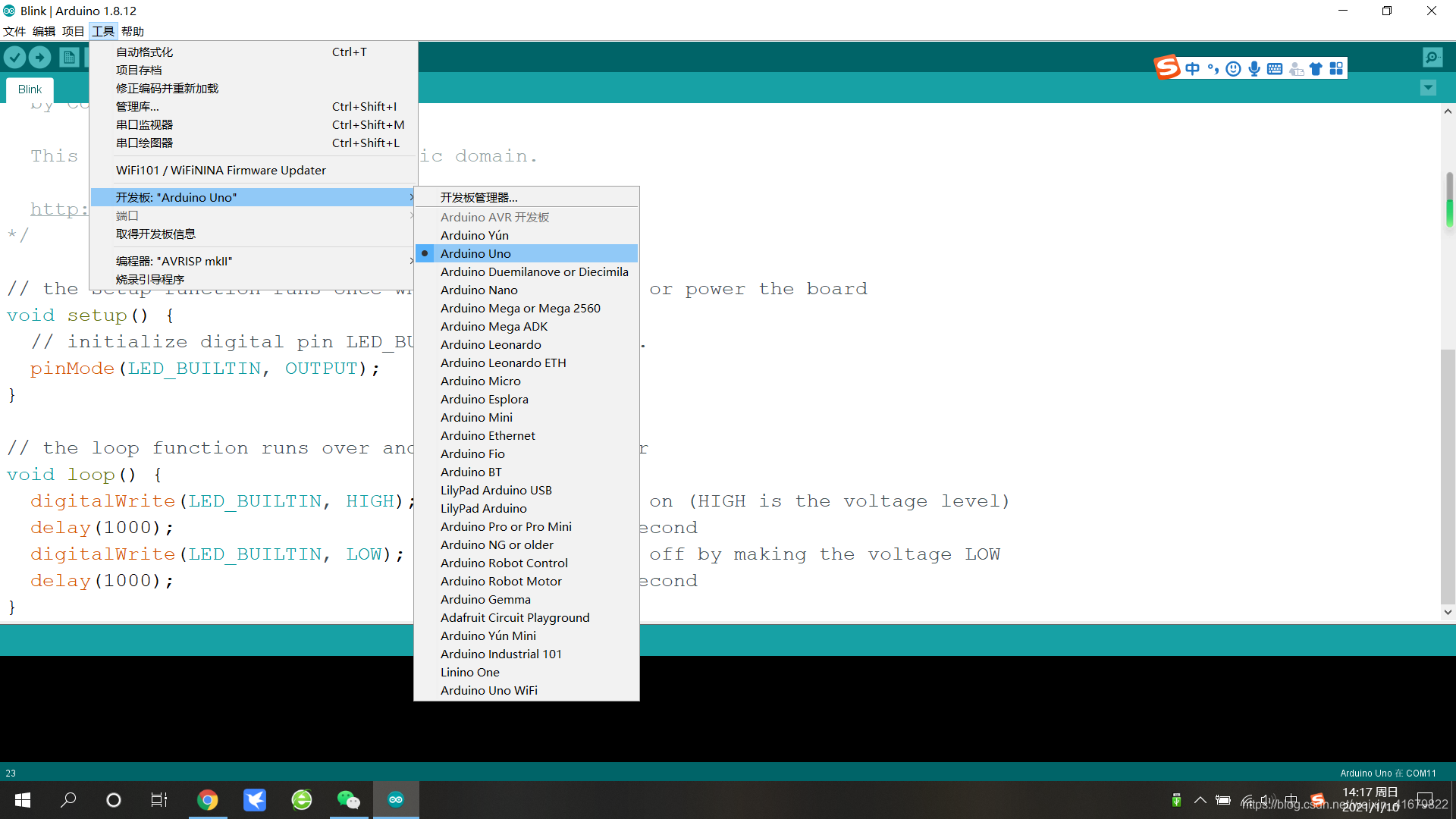Screen dimensions: 1456x819
Task: Click the Arduino Uno 在 COM11 status text
Action: tap(1388, 773)
